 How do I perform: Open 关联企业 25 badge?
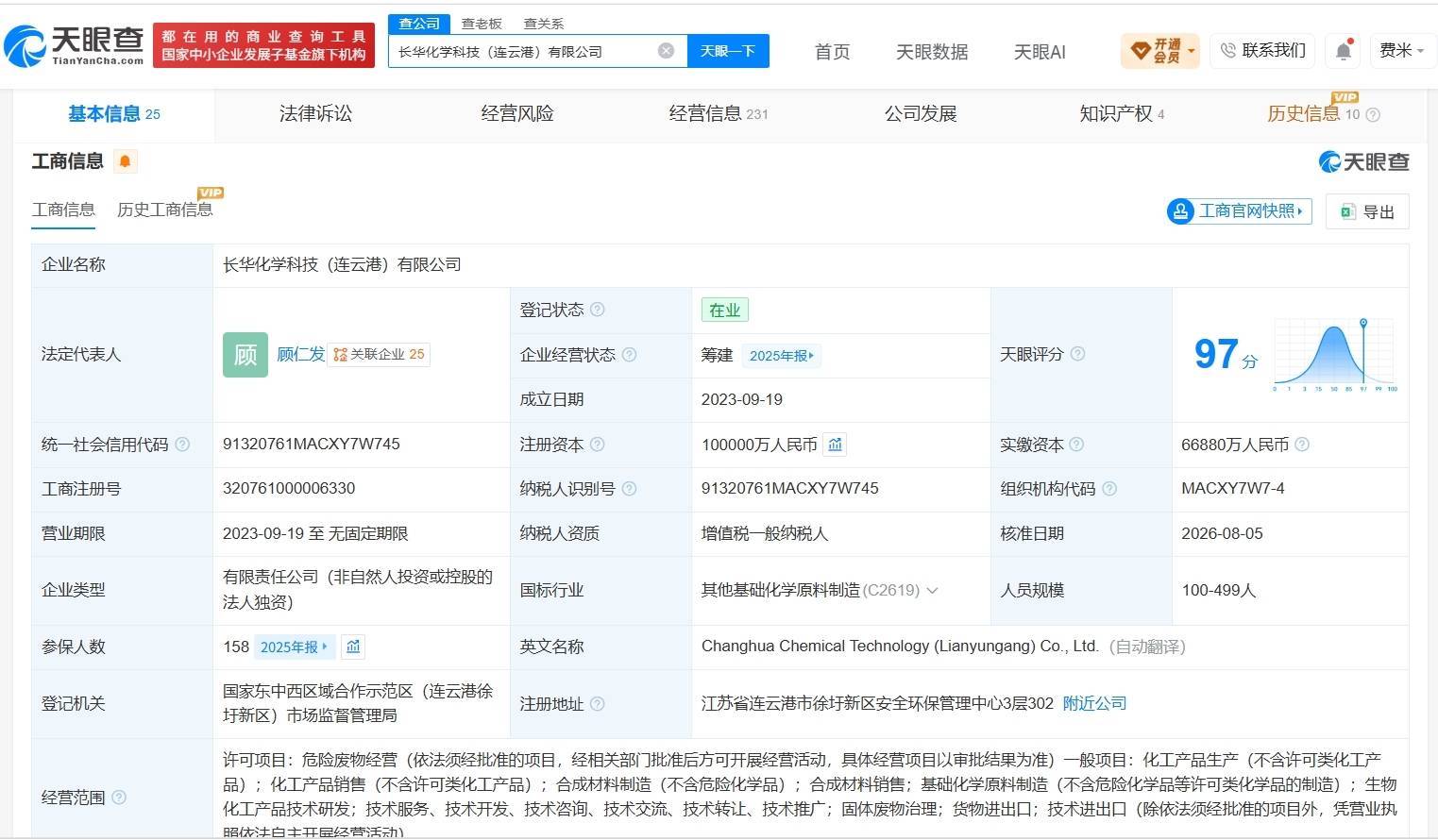coord(379,355)
